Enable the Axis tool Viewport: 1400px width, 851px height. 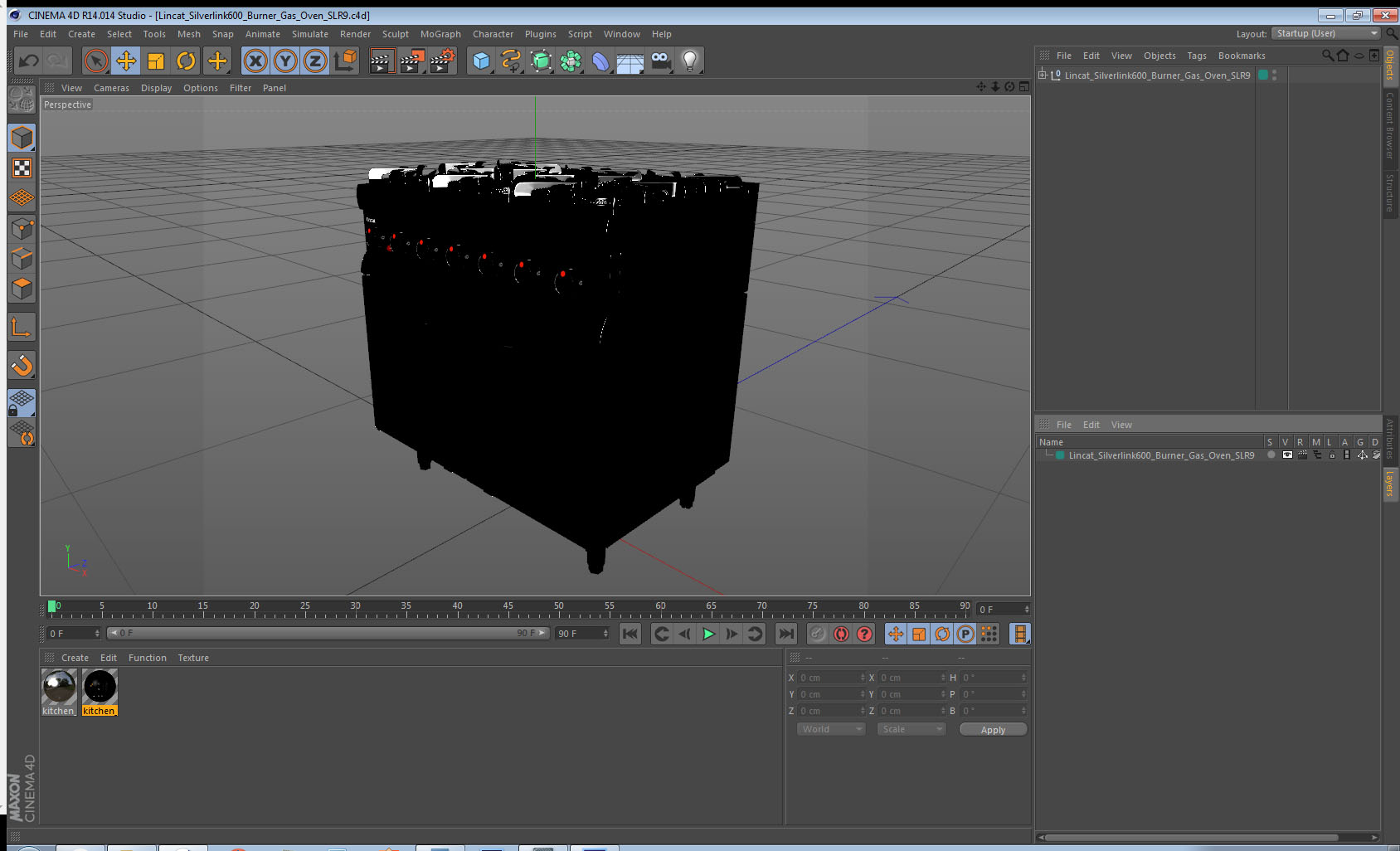[22, 328]
